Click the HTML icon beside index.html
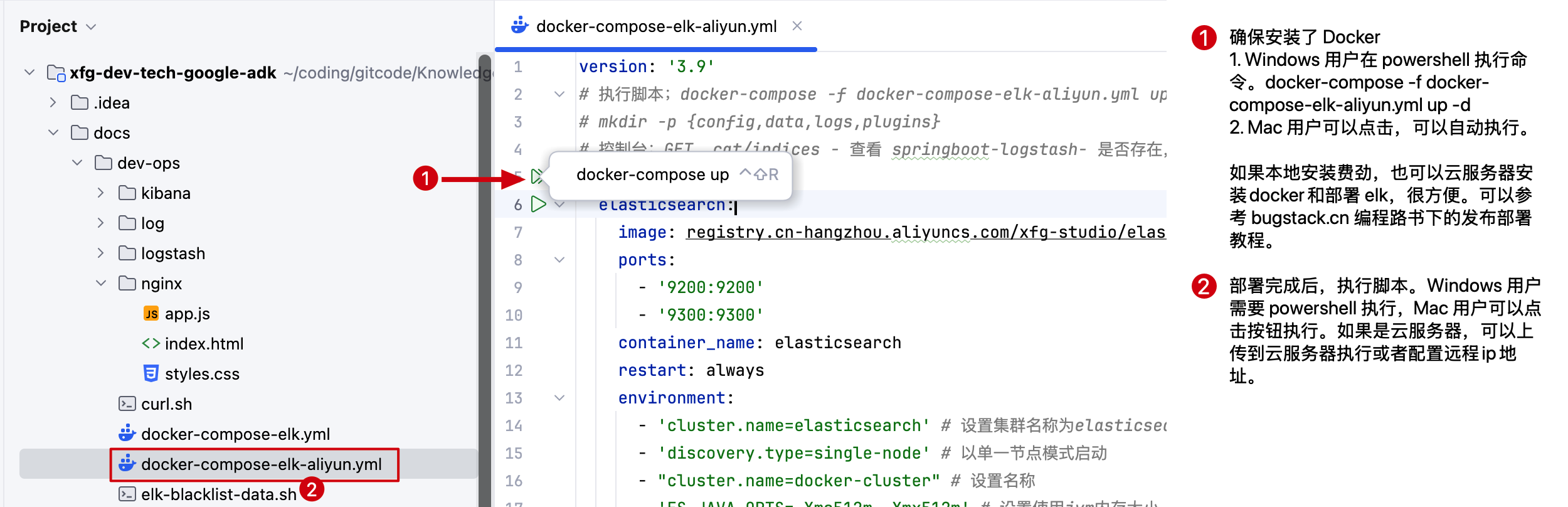Screen dimensions: 1568x507 [151, 344]
